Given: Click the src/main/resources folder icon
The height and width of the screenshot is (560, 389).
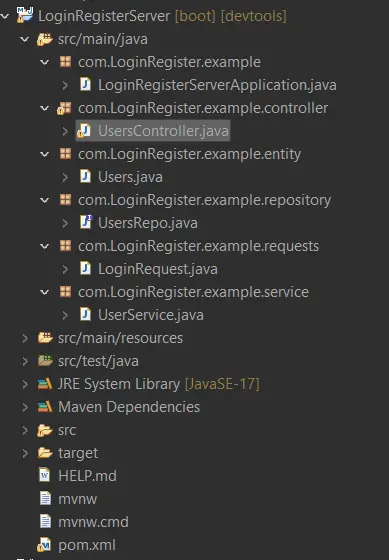Looking at the screenshot, I should pos(45,338).
